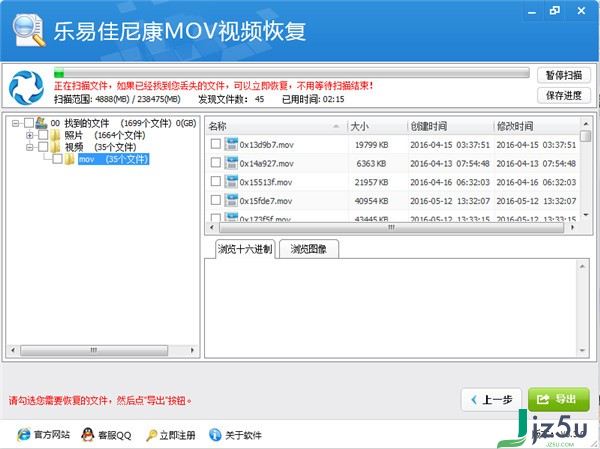The width and height of the screenshot is (600, 449).
Task: Click the mov folder icon
Action: [x=69, y=159]
